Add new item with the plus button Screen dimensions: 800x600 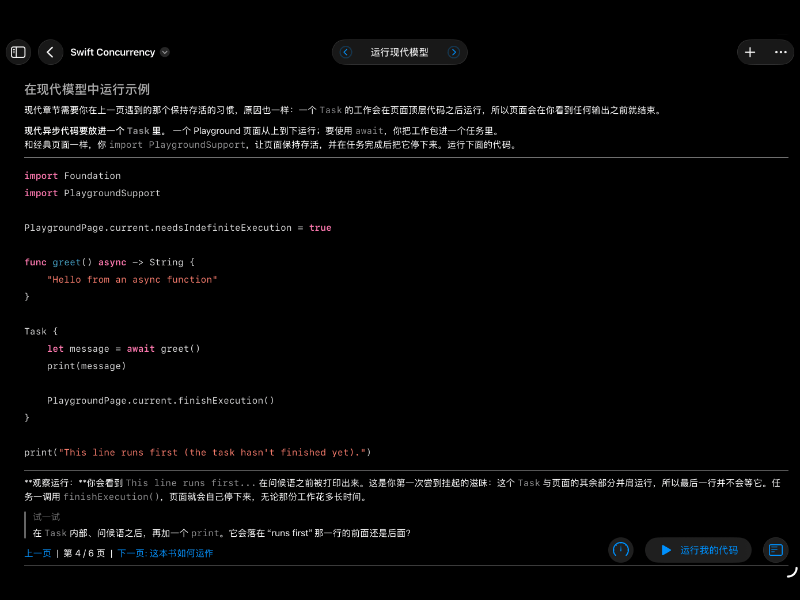(x=750, y=52)
